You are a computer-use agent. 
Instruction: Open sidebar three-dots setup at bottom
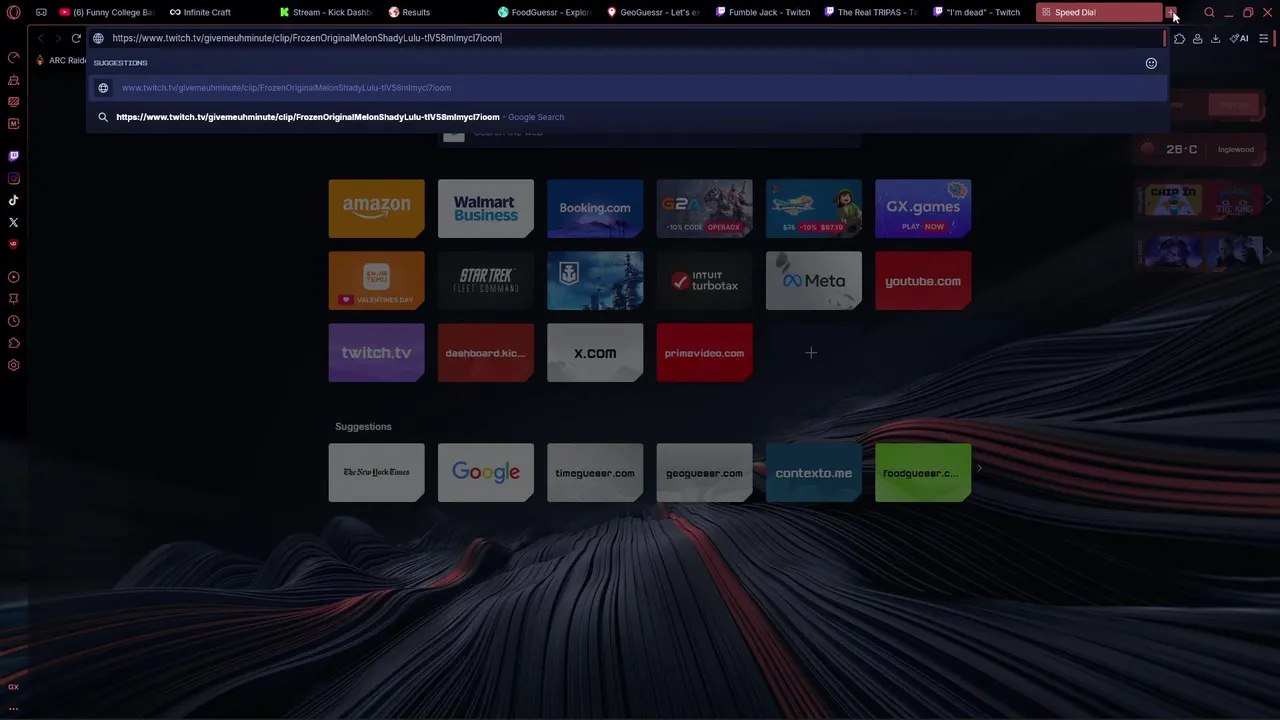point(13,708)
